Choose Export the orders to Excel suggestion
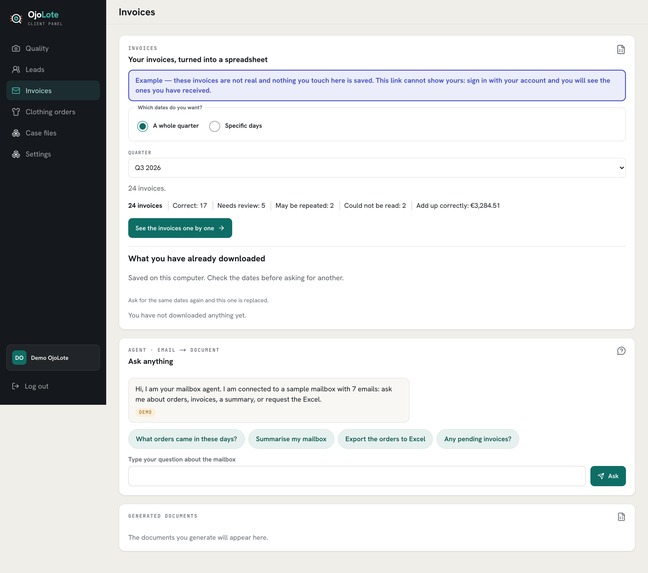 (385, 439)
